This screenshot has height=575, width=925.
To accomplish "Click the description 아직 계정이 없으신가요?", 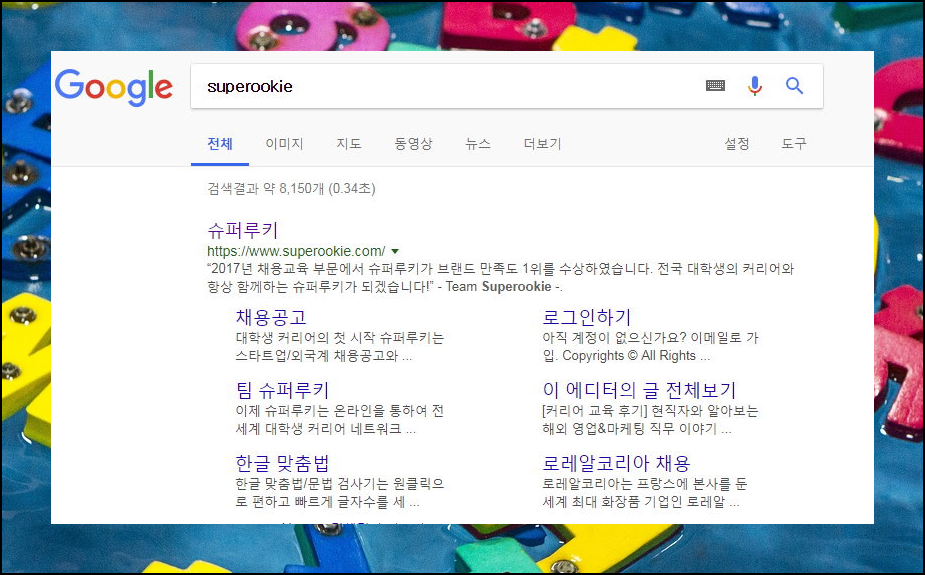I will coord(650,347).
